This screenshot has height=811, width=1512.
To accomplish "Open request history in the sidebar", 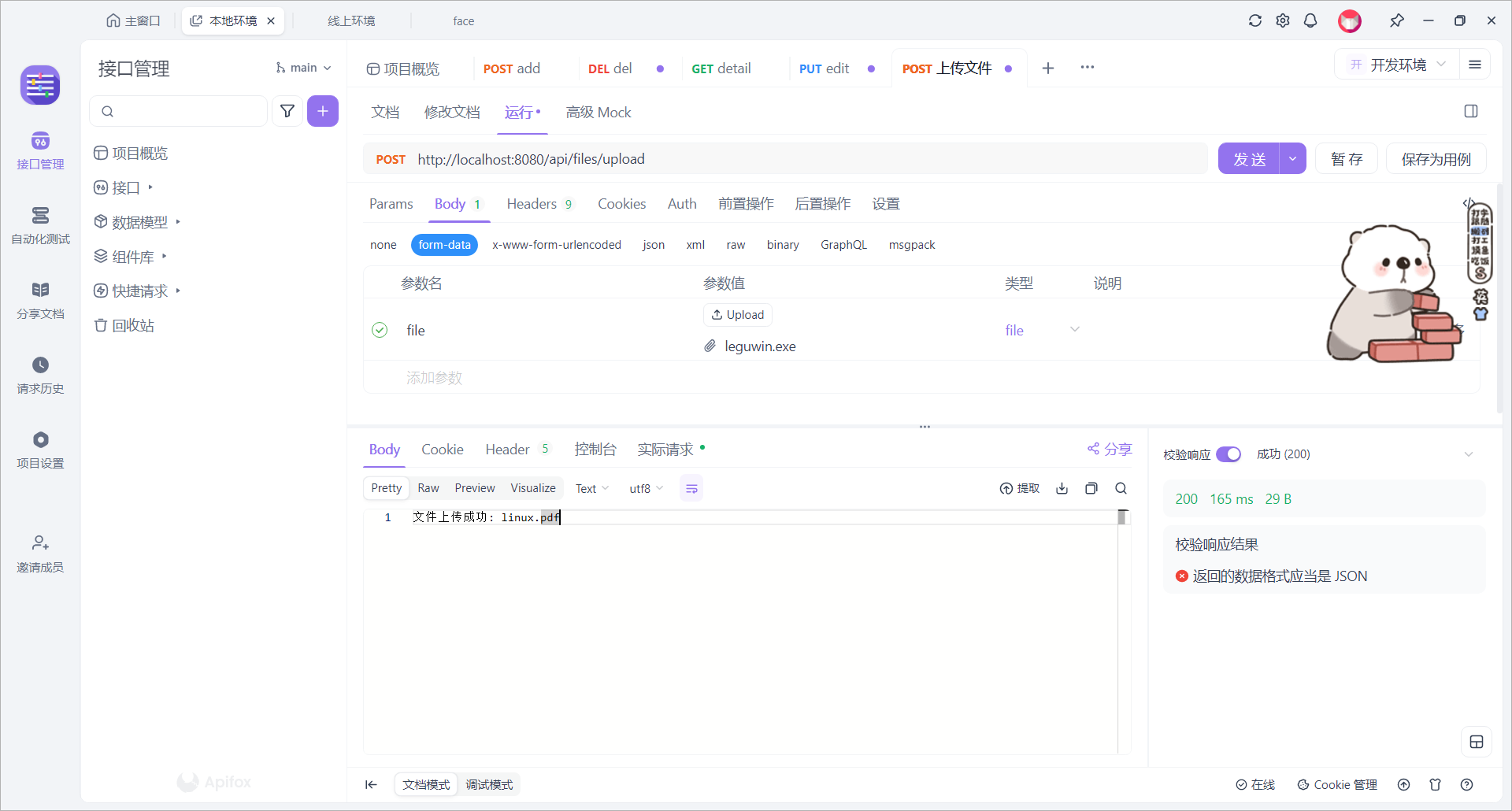I will [40, 375].
